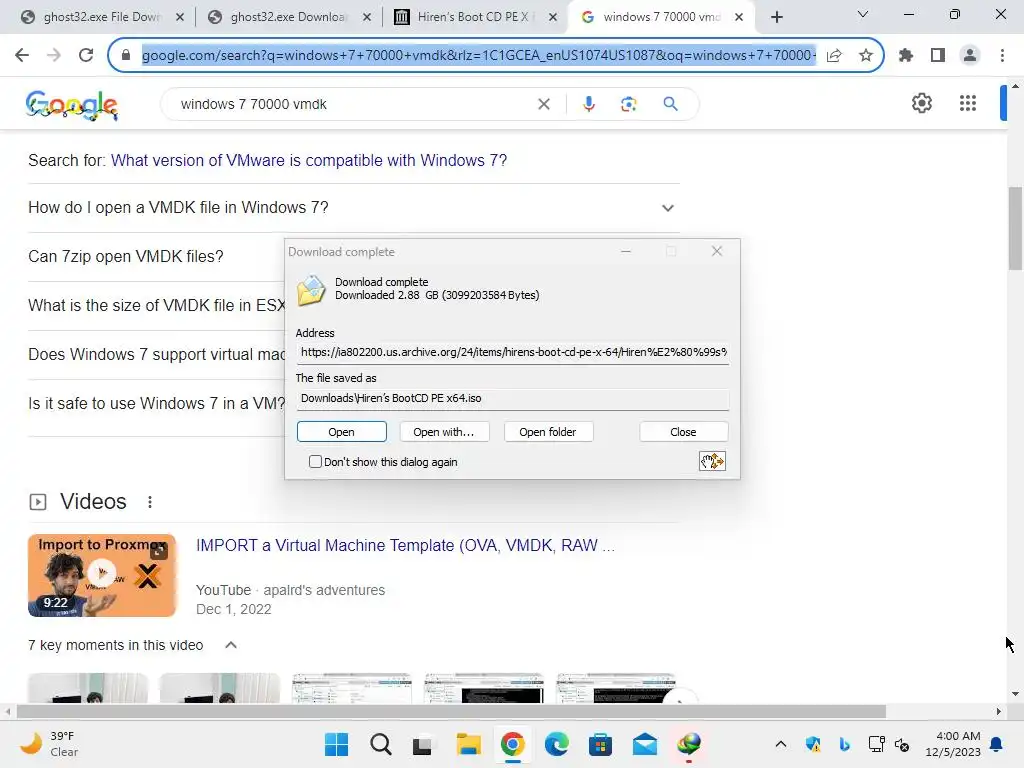This screenshot has width=1024, height=768.
Task: Click the vertical page scrollbar thumb
Action: pos(1015,228)
